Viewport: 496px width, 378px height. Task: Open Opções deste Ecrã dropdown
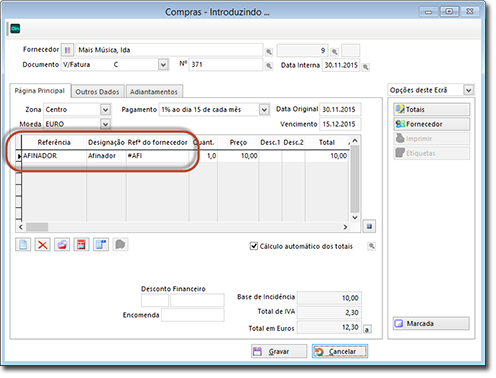click(x=469, y=90)
